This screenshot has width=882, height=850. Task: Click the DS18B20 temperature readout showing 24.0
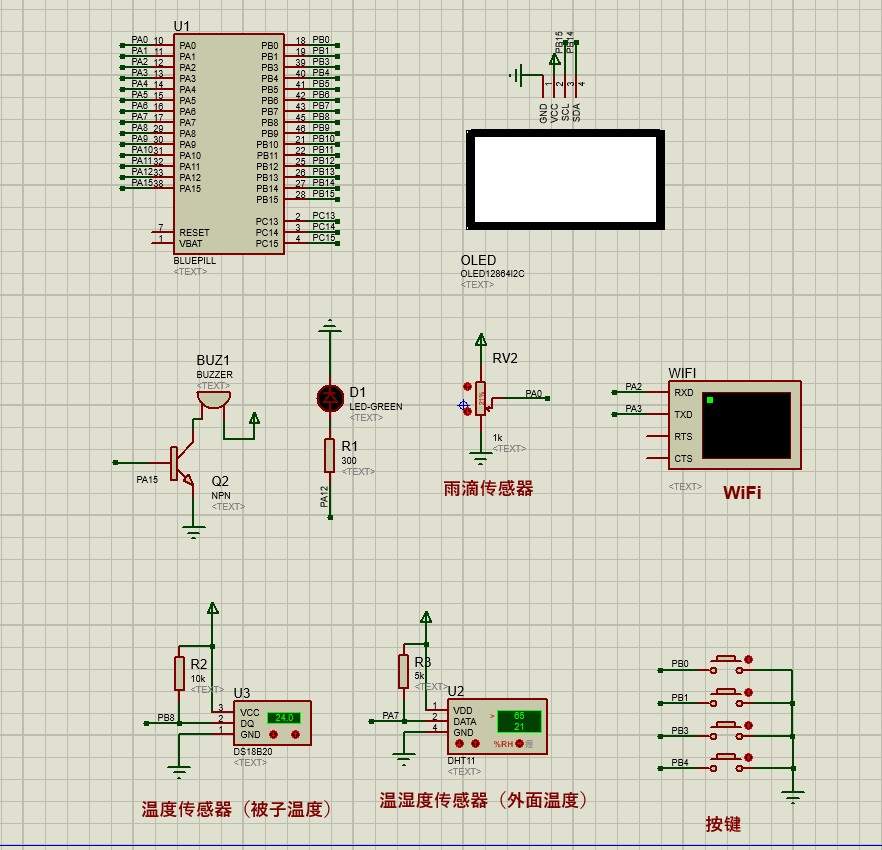284,718
